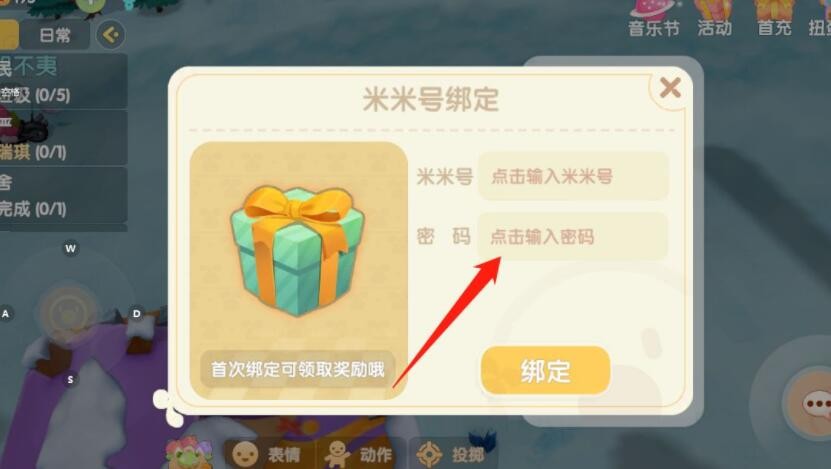Image resolution: width=831 pixels, height=469 pixels.
Task: Select the task showing (0/5) progress
Action: click(64, 81)
